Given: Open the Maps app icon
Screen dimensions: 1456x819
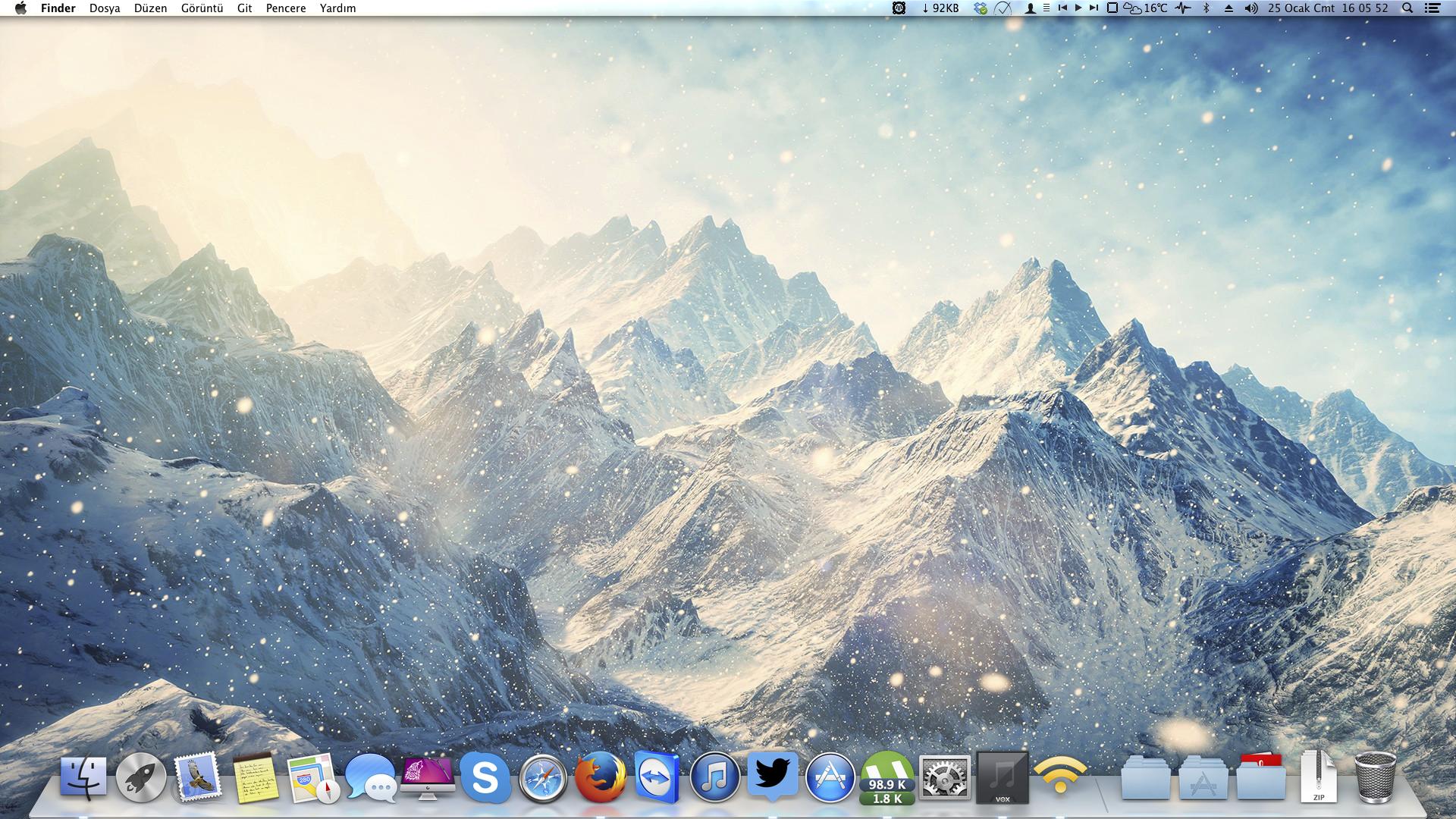Looking at the screenshot, I should coord(312,778).
